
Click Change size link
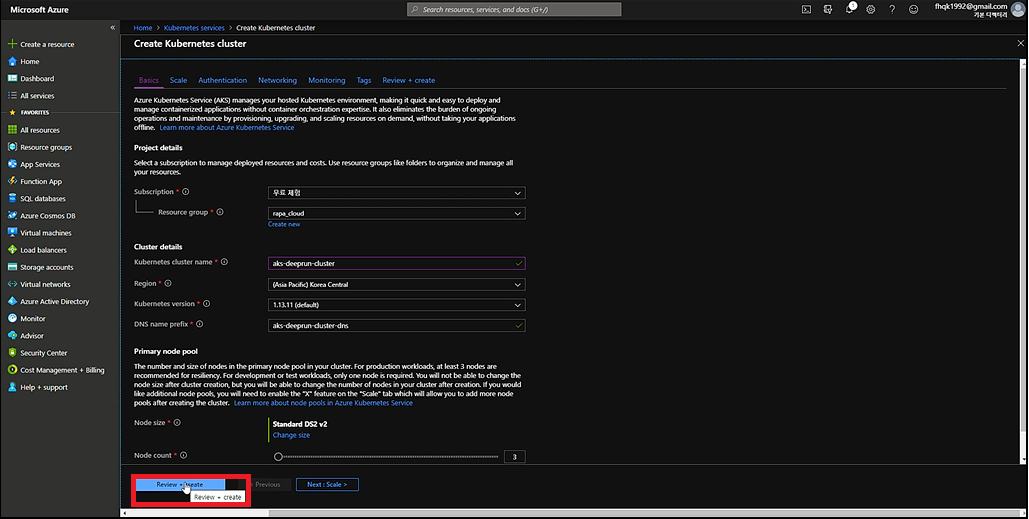291,435
